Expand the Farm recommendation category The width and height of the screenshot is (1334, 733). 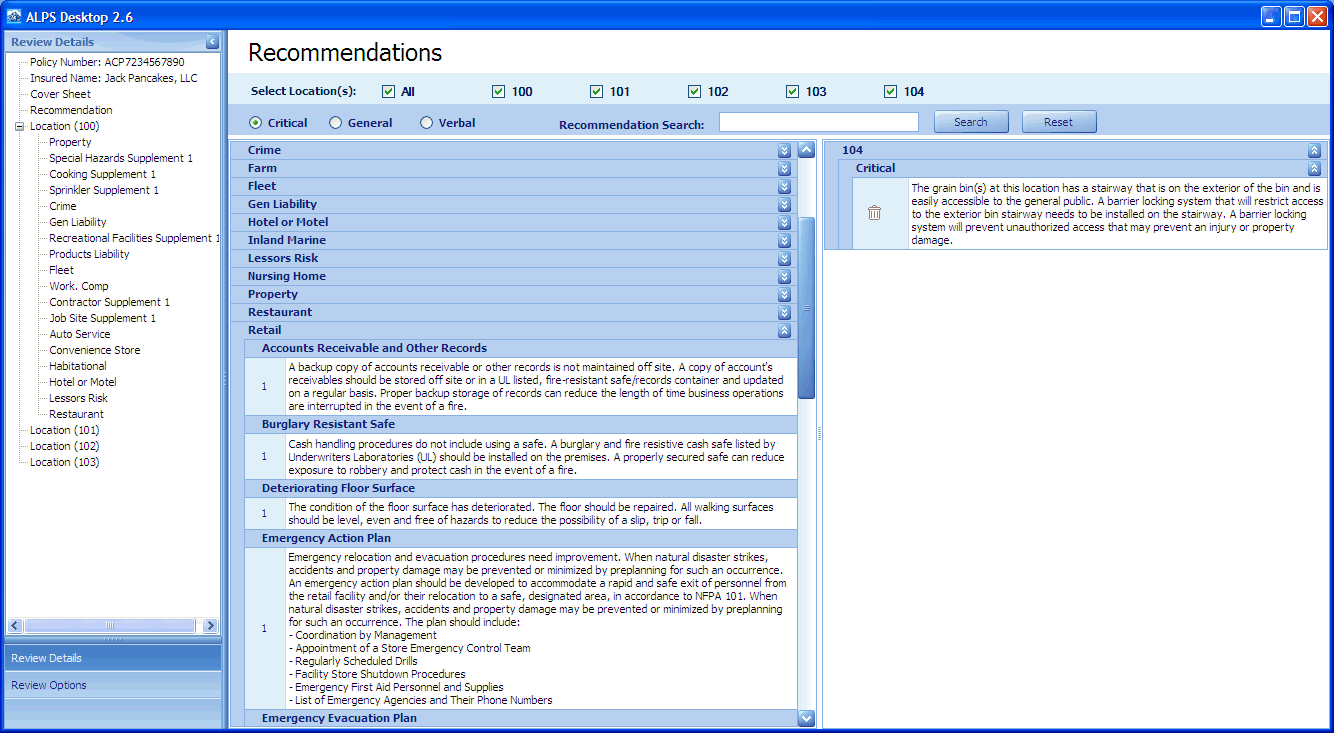click(784, 168)
